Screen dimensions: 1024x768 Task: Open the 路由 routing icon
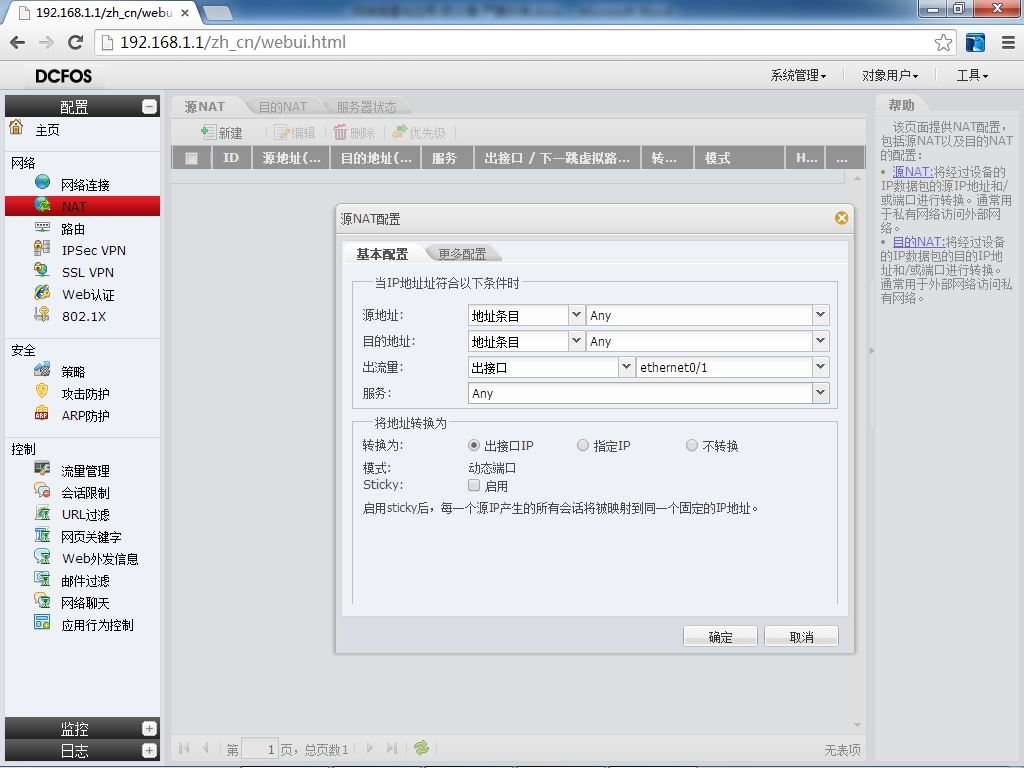(42, 227)
